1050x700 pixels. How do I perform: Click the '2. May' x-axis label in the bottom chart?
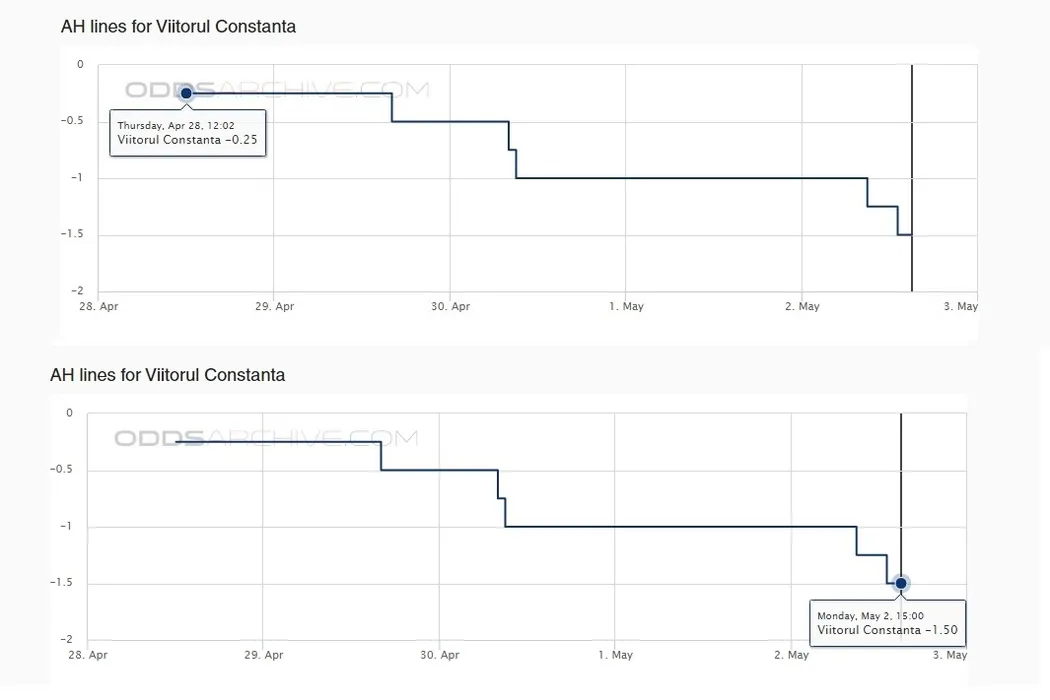click(x=791, y=655)
